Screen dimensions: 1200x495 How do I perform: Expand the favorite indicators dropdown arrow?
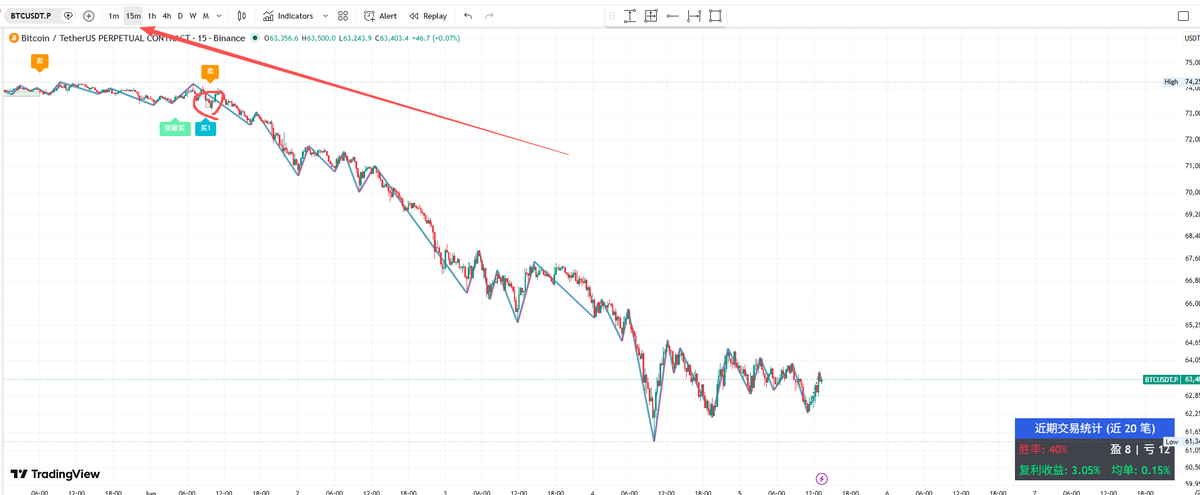(x=326, y=16)
